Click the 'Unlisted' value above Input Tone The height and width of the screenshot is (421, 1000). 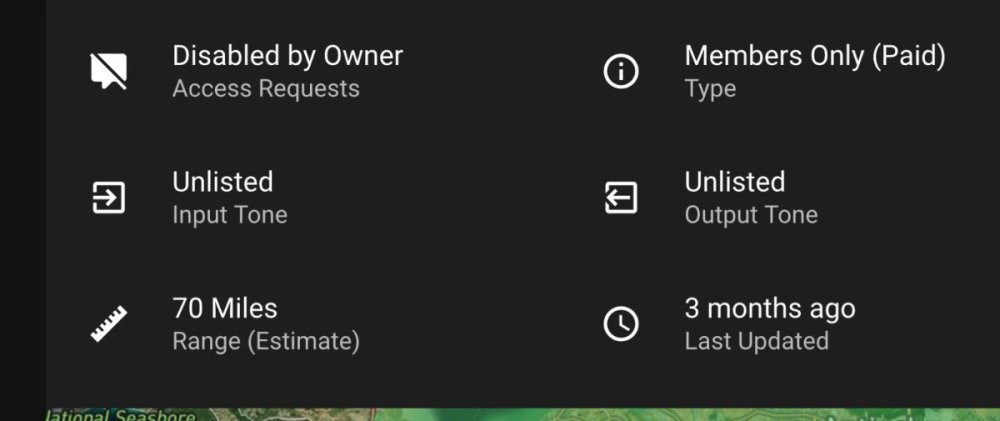(222, 182)
